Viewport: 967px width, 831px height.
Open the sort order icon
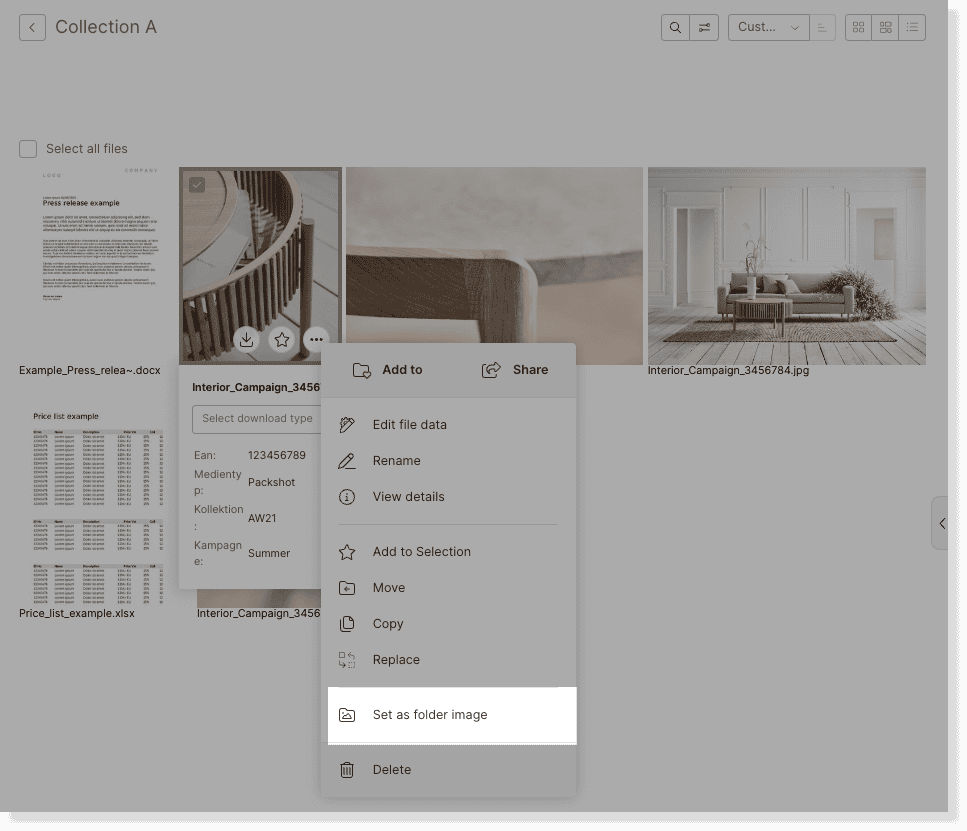pos(822,27)
